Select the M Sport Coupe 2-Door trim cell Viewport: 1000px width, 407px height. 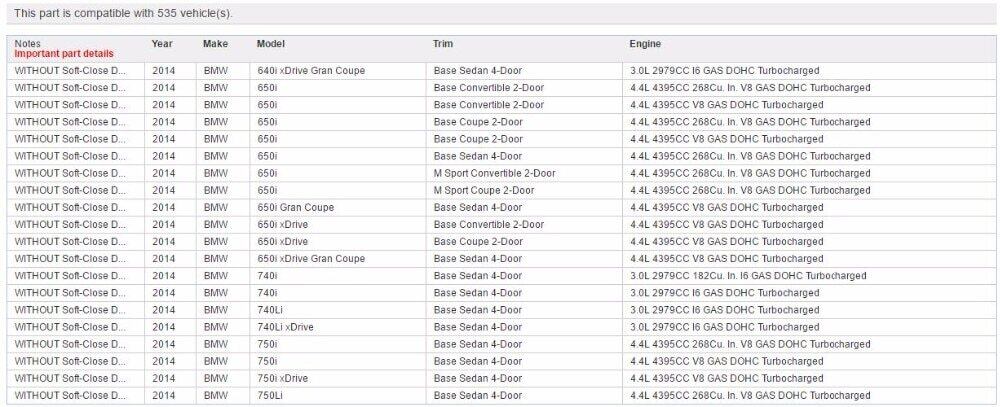point(484,190)
